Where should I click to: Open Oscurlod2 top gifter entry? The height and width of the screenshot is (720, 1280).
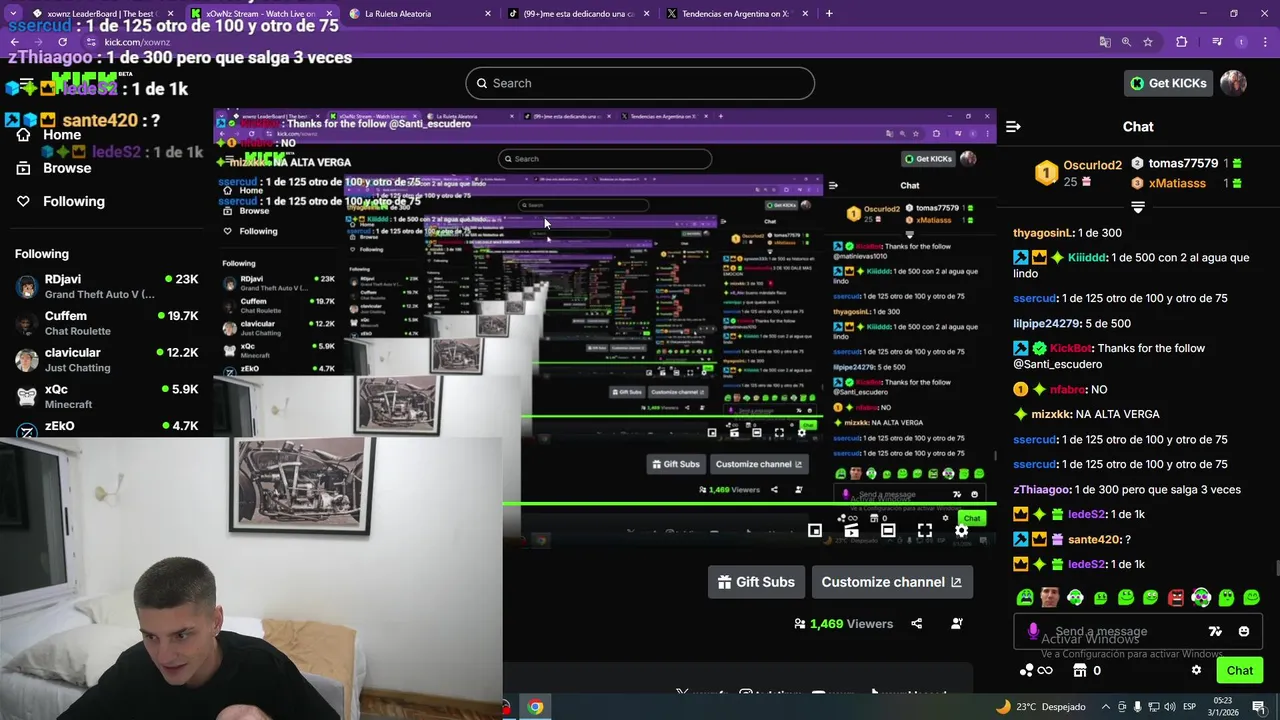point(1077,173)
